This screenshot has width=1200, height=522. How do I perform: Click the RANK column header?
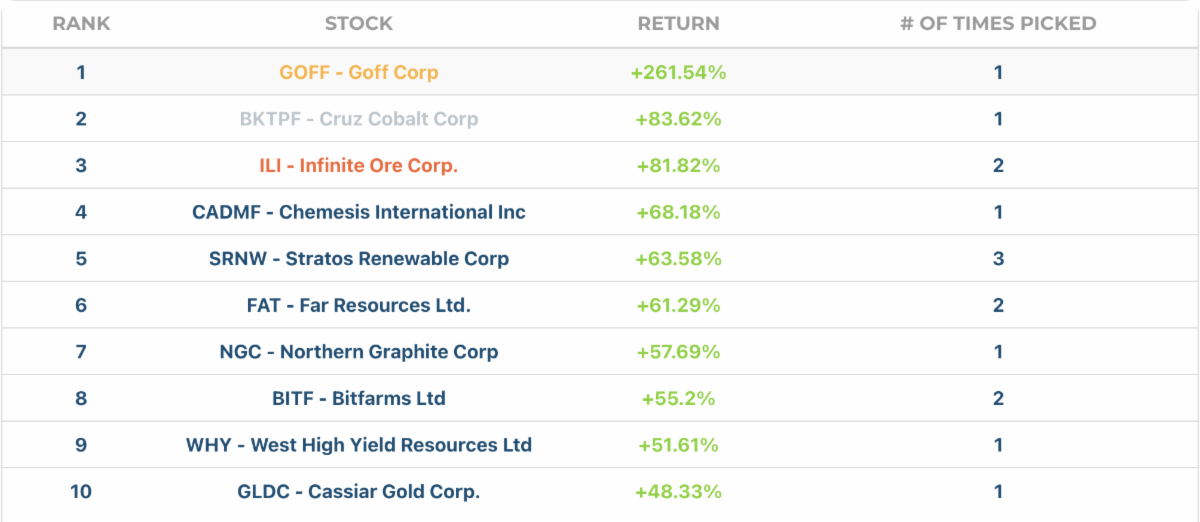(81, 24)
